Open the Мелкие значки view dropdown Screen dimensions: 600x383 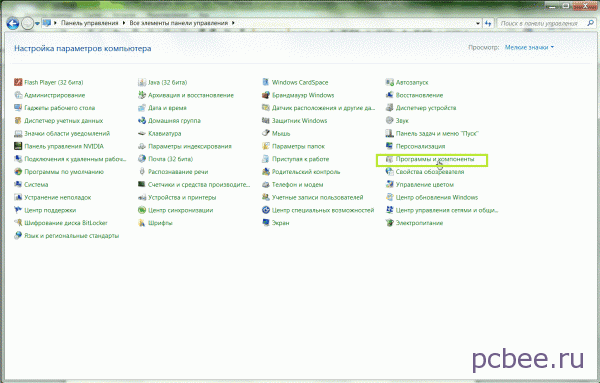pos(530,47)
